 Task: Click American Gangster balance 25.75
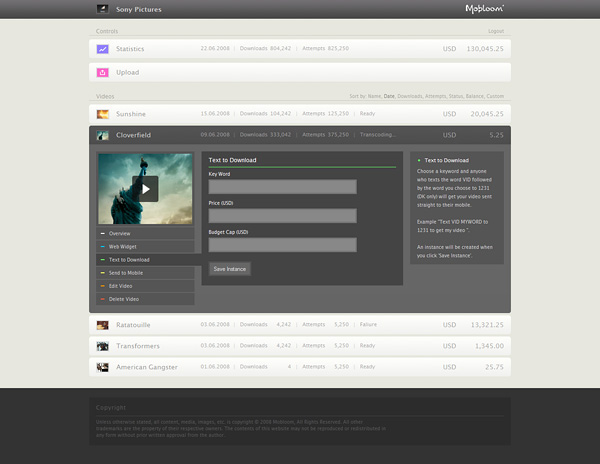(x=494, y=367)
